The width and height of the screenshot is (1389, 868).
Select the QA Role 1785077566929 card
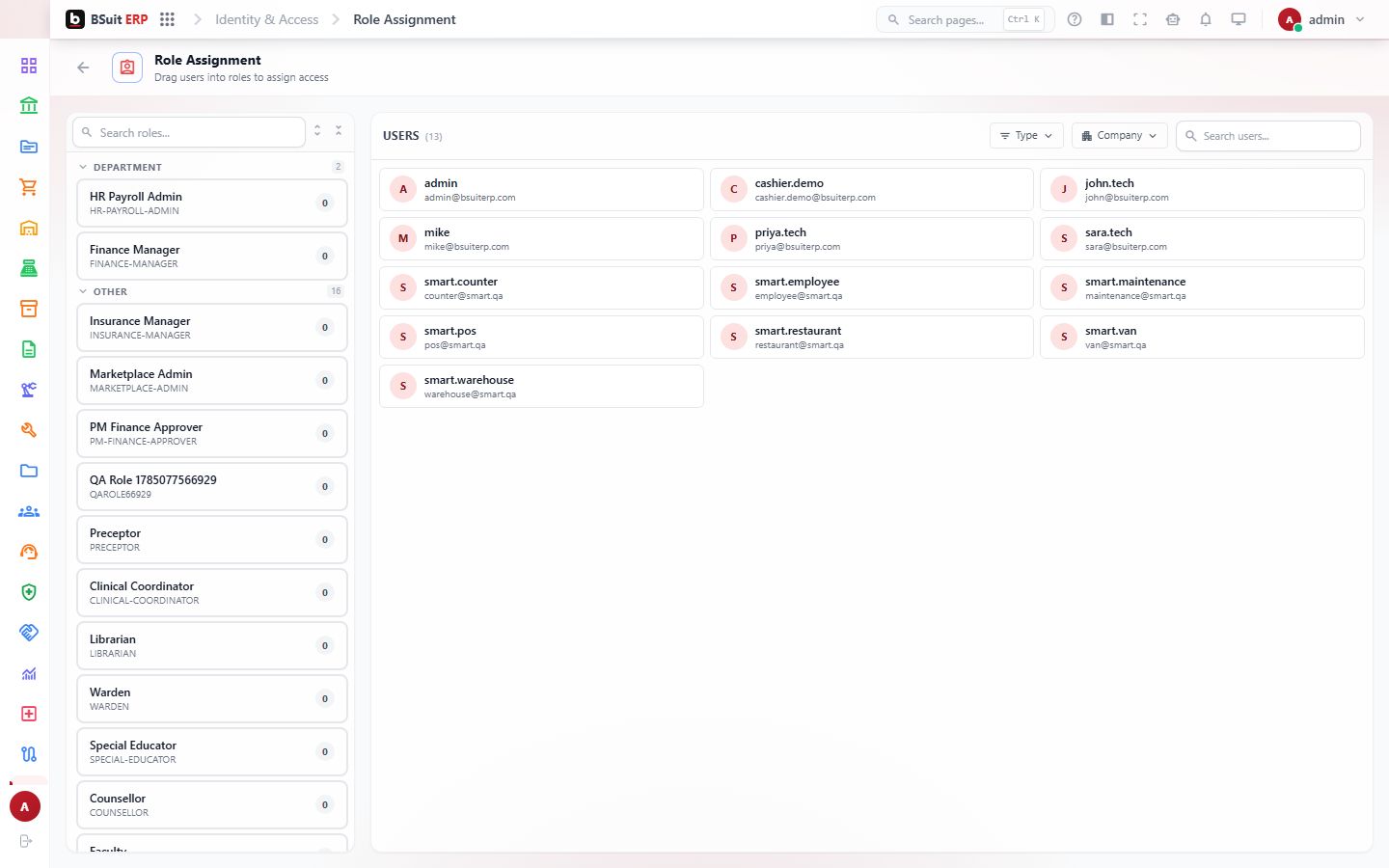212,487
